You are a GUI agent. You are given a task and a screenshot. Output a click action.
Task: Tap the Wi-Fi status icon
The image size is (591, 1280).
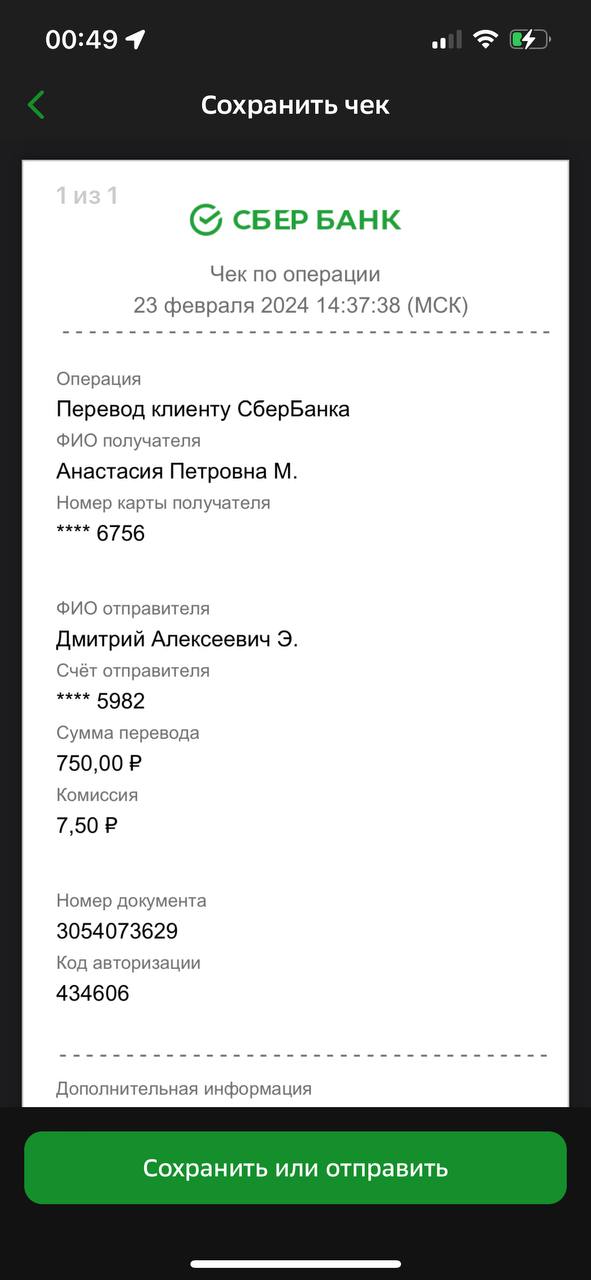click(486, 40)
